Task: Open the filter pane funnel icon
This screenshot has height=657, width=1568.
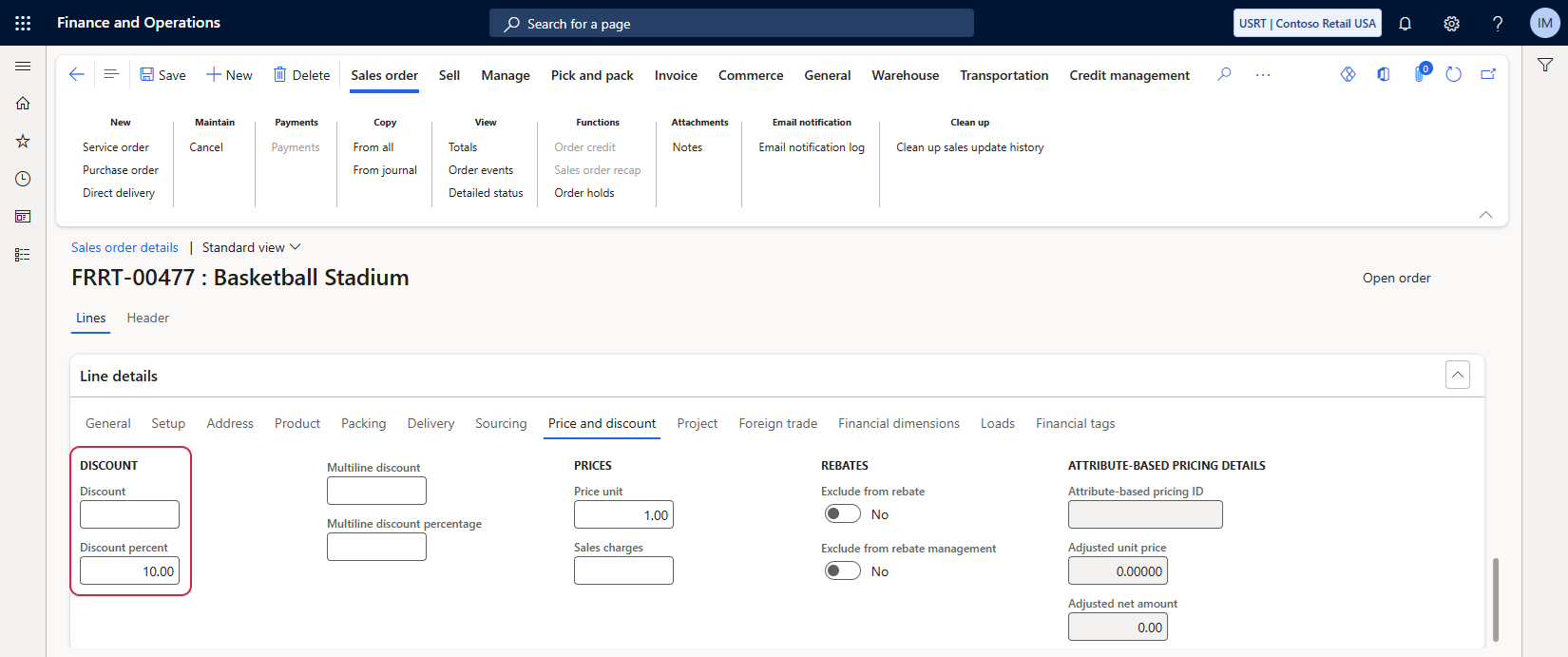Action: (x=1545, y=65)
